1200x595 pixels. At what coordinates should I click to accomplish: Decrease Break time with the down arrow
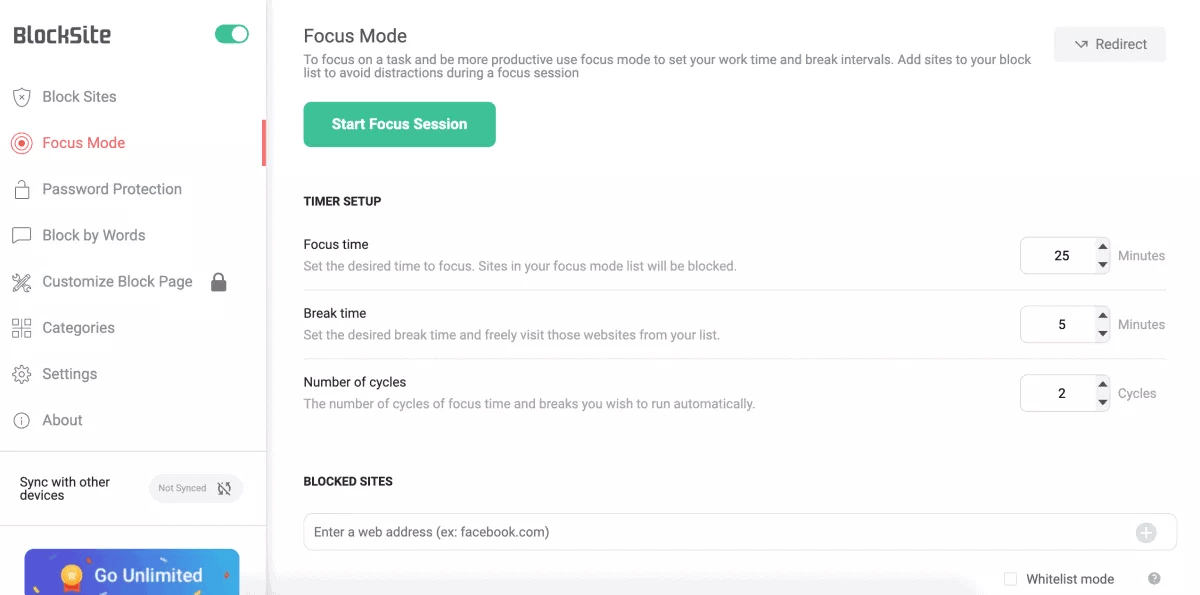click(1101, 331)
